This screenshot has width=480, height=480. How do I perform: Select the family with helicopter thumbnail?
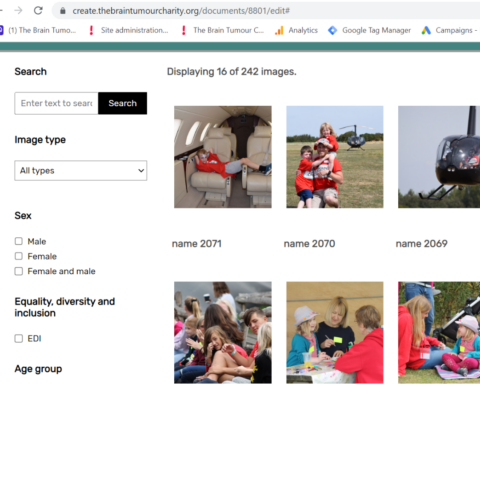point(335,157)
